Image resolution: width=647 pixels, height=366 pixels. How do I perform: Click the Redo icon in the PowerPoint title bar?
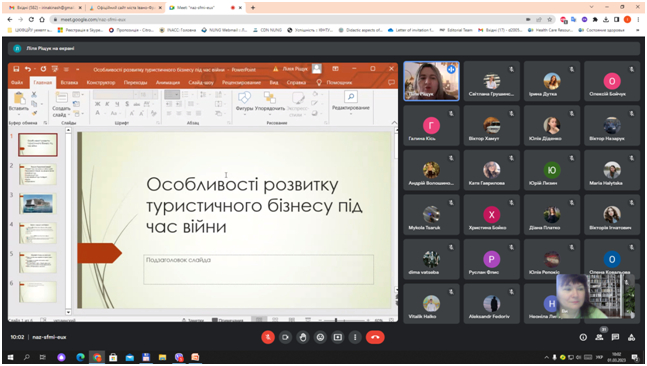43,69
